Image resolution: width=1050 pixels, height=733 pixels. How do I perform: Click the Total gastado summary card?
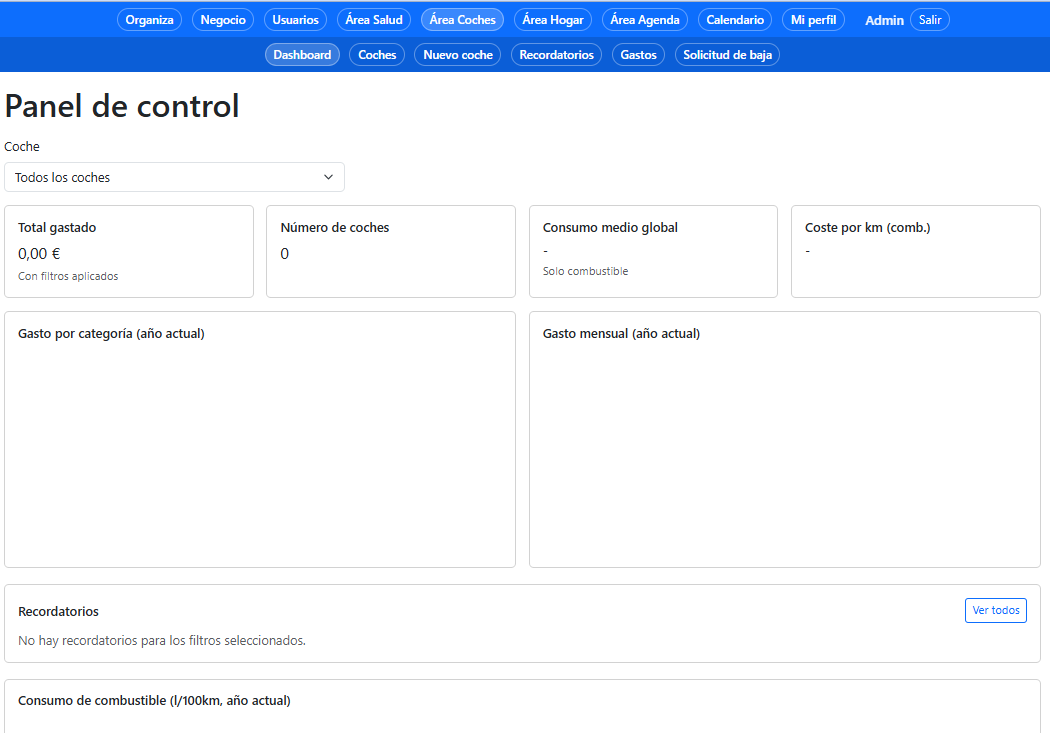(x=129, y=252)
